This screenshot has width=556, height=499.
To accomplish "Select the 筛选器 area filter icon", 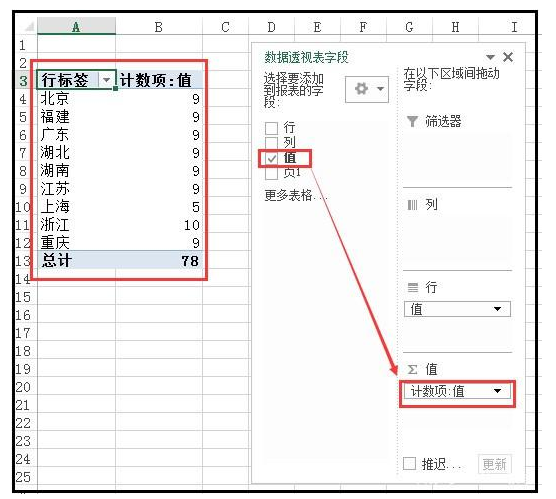I will [412, 121].
